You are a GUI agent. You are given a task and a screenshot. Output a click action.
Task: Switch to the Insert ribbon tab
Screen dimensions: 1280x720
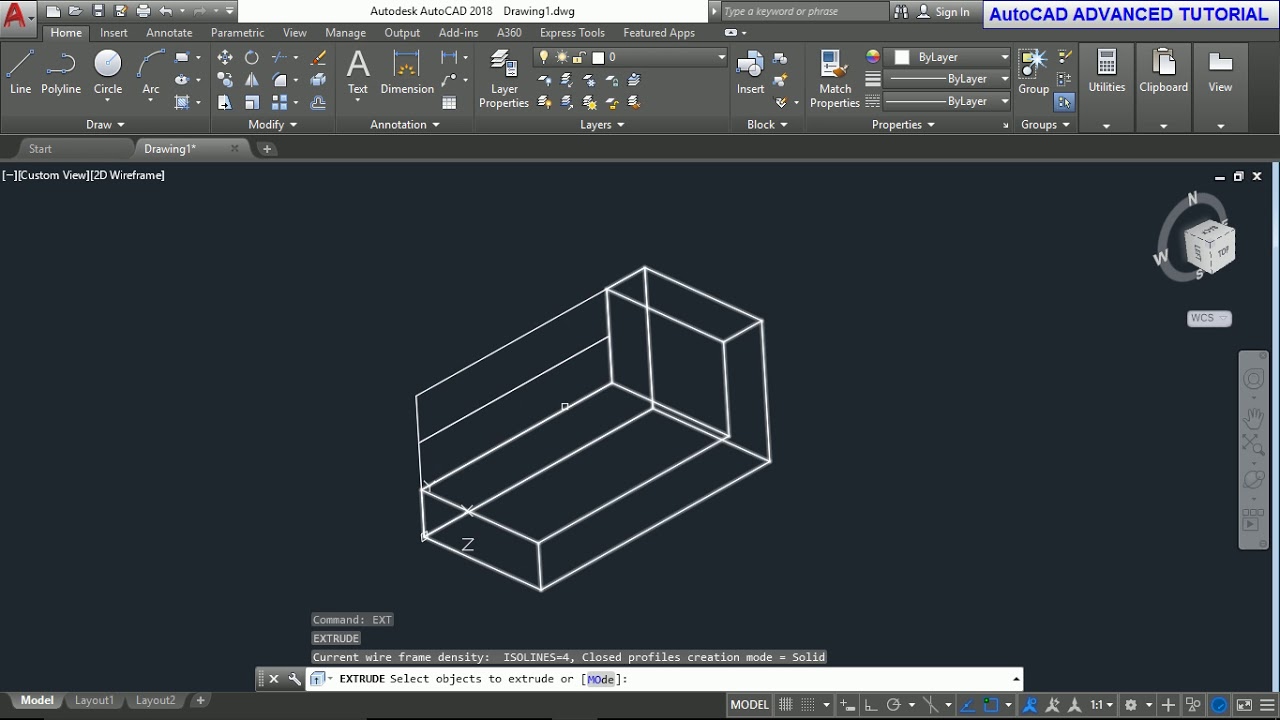[x=114, y=33]
